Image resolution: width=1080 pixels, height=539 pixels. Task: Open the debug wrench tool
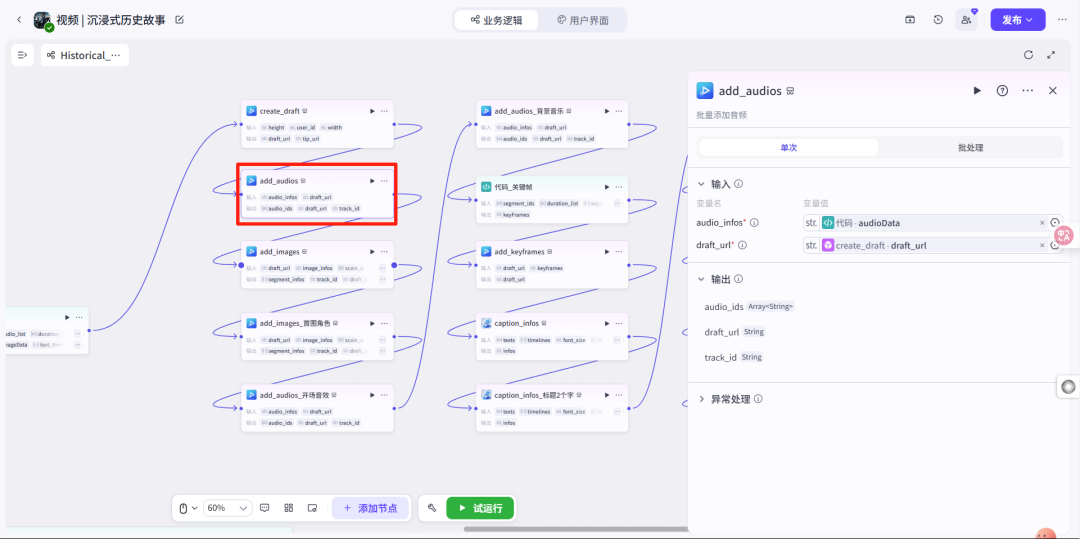pyautogui.click(x=432, y=508)
